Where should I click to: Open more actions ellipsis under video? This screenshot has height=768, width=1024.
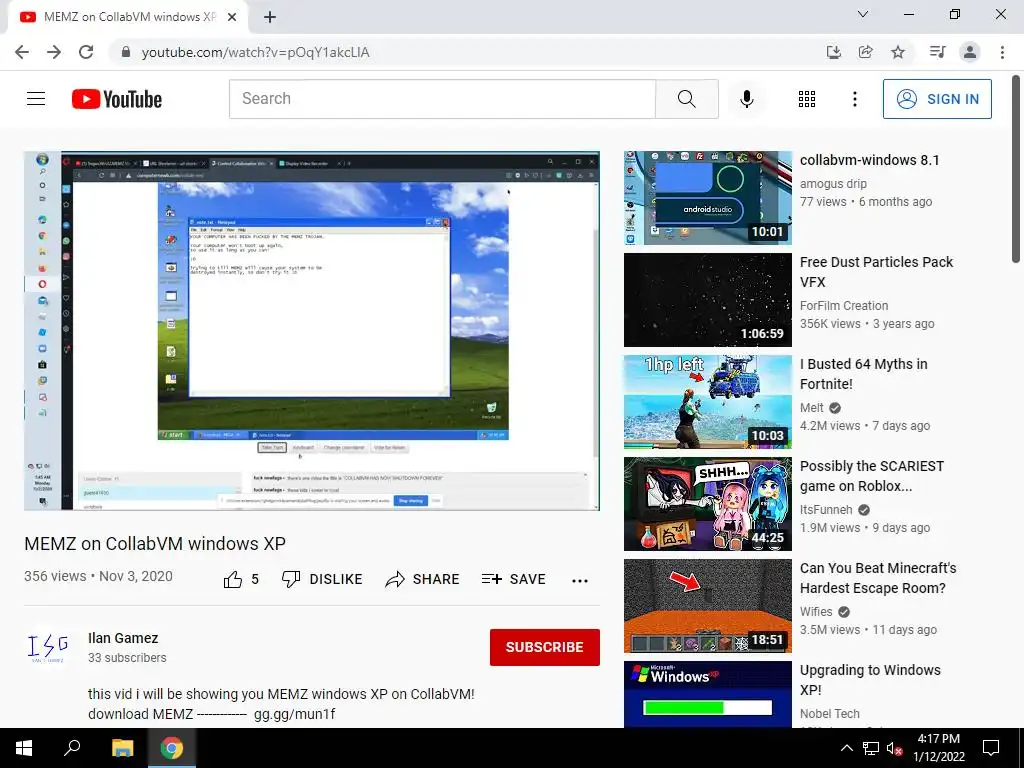(580, 580)
